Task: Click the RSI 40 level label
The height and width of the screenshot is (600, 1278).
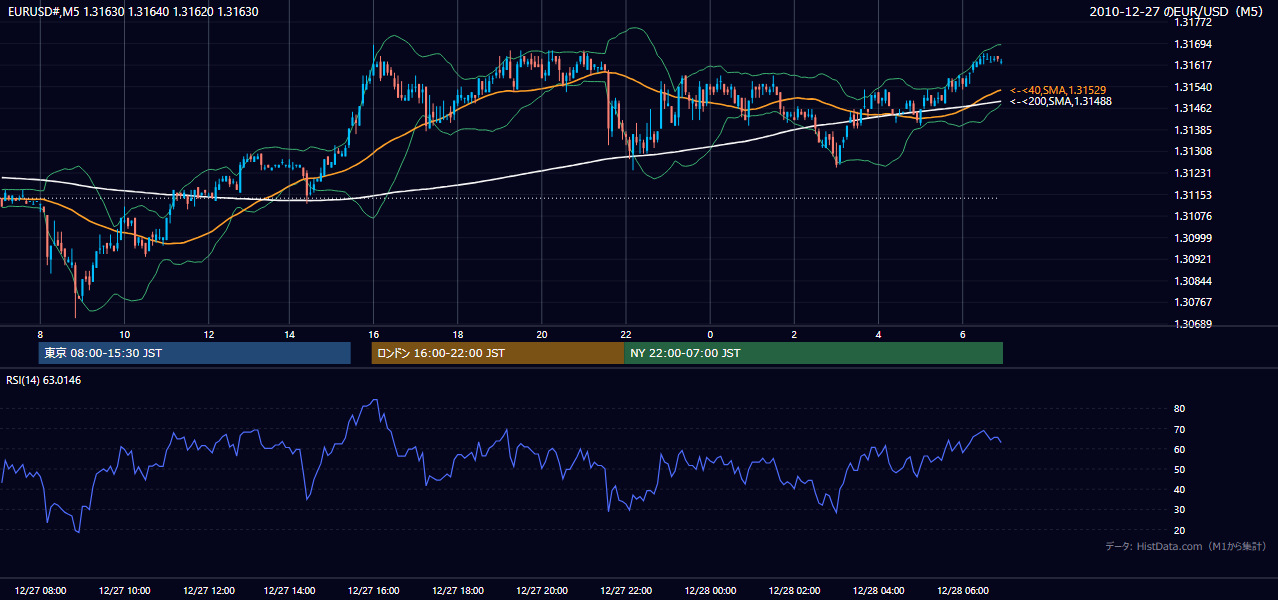Action: [1179, 490]
